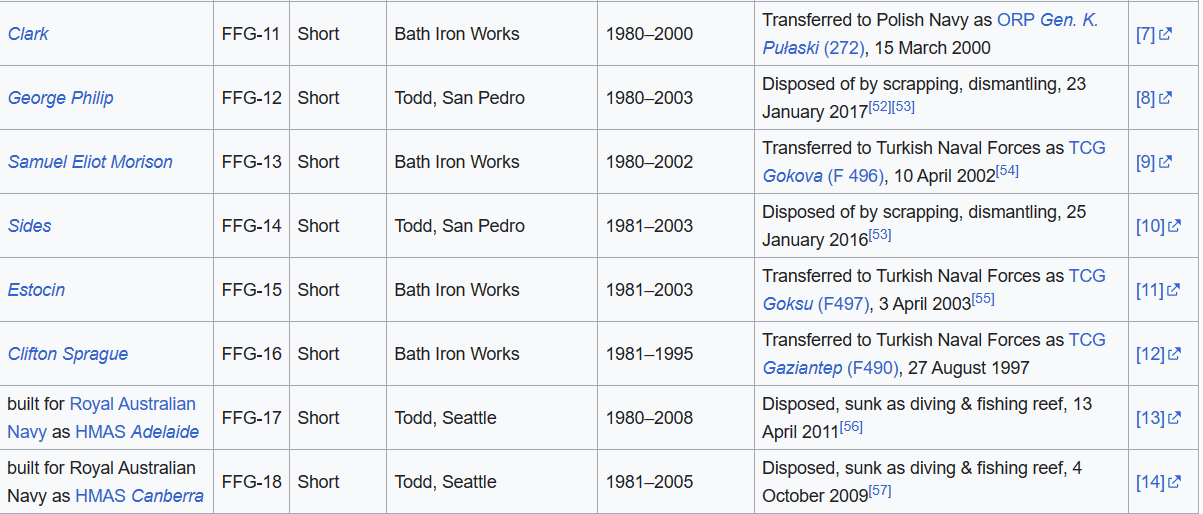Open external link icon for reference [14]

(1174, 482)
